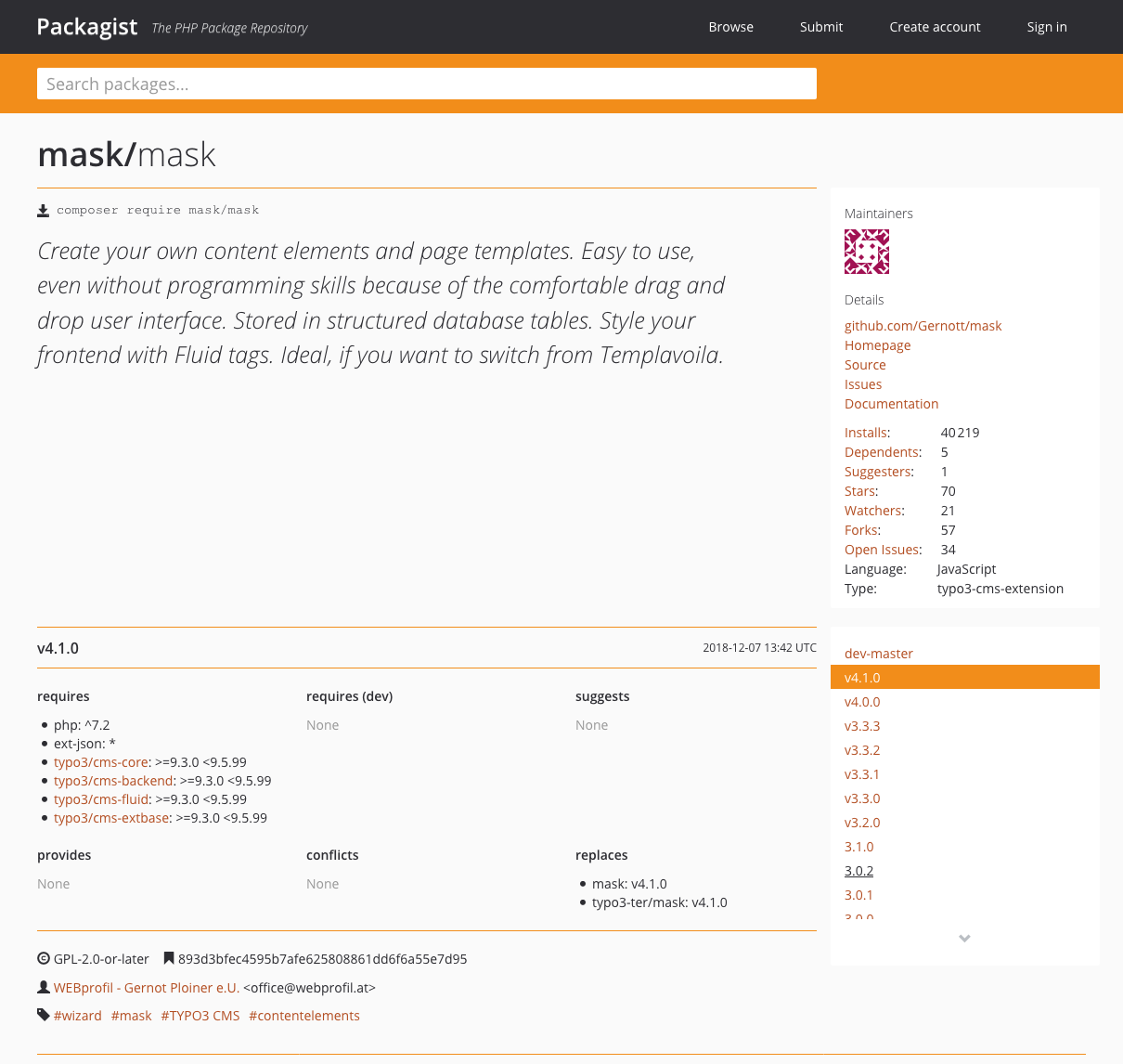This screenshot has width=1123, height=1064.
Task: Click the mask/mask package title
Action: tap(126, 154)
